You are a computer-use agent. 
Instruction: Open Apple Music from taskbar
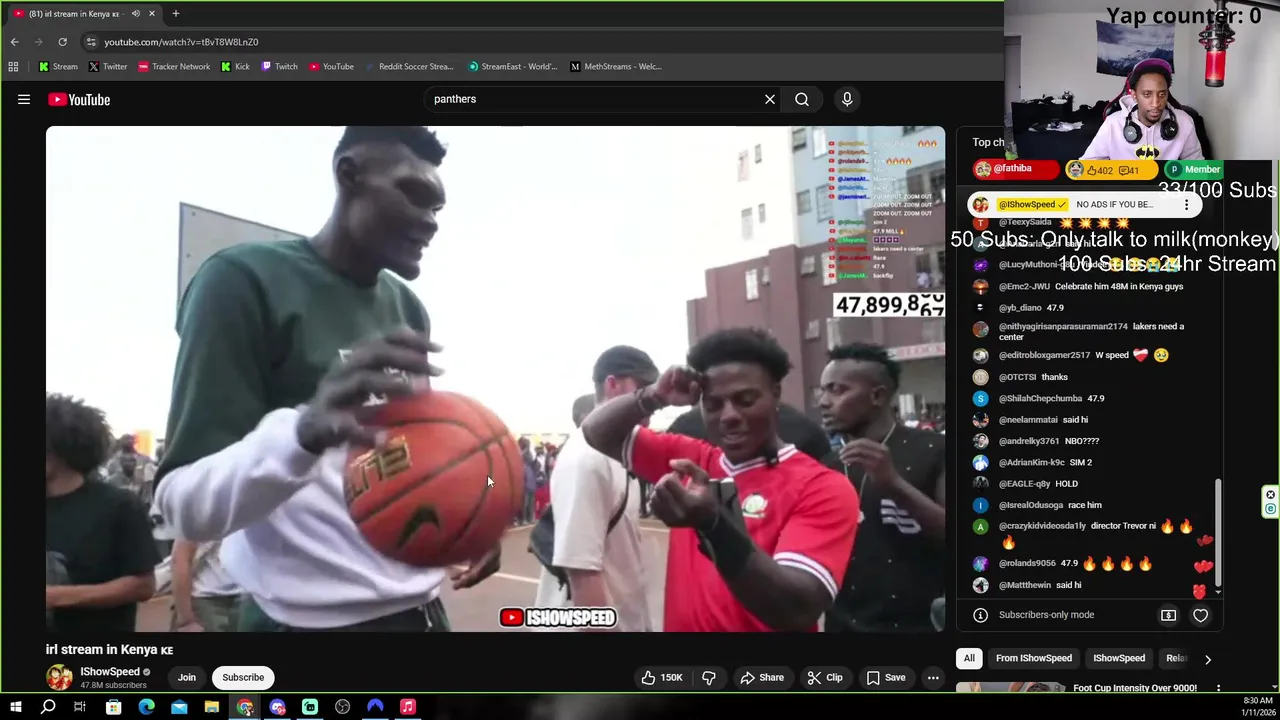click(x=408, y=707)
